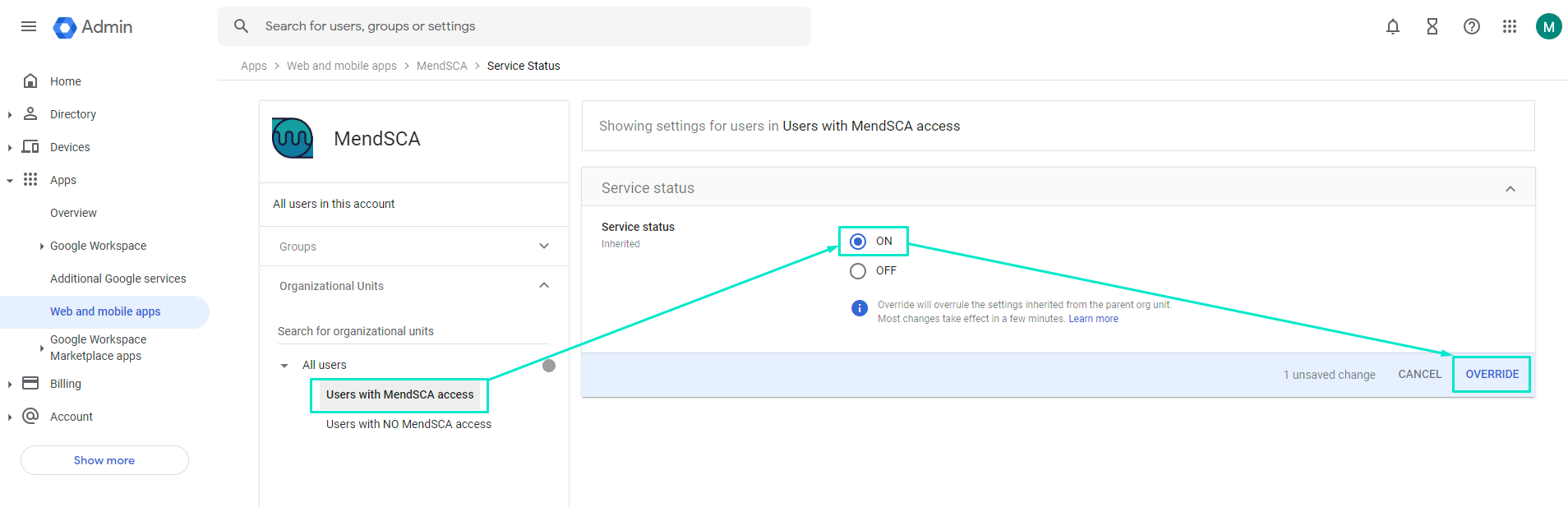
Task: Expand the Groups section
Action: point(543,247)
